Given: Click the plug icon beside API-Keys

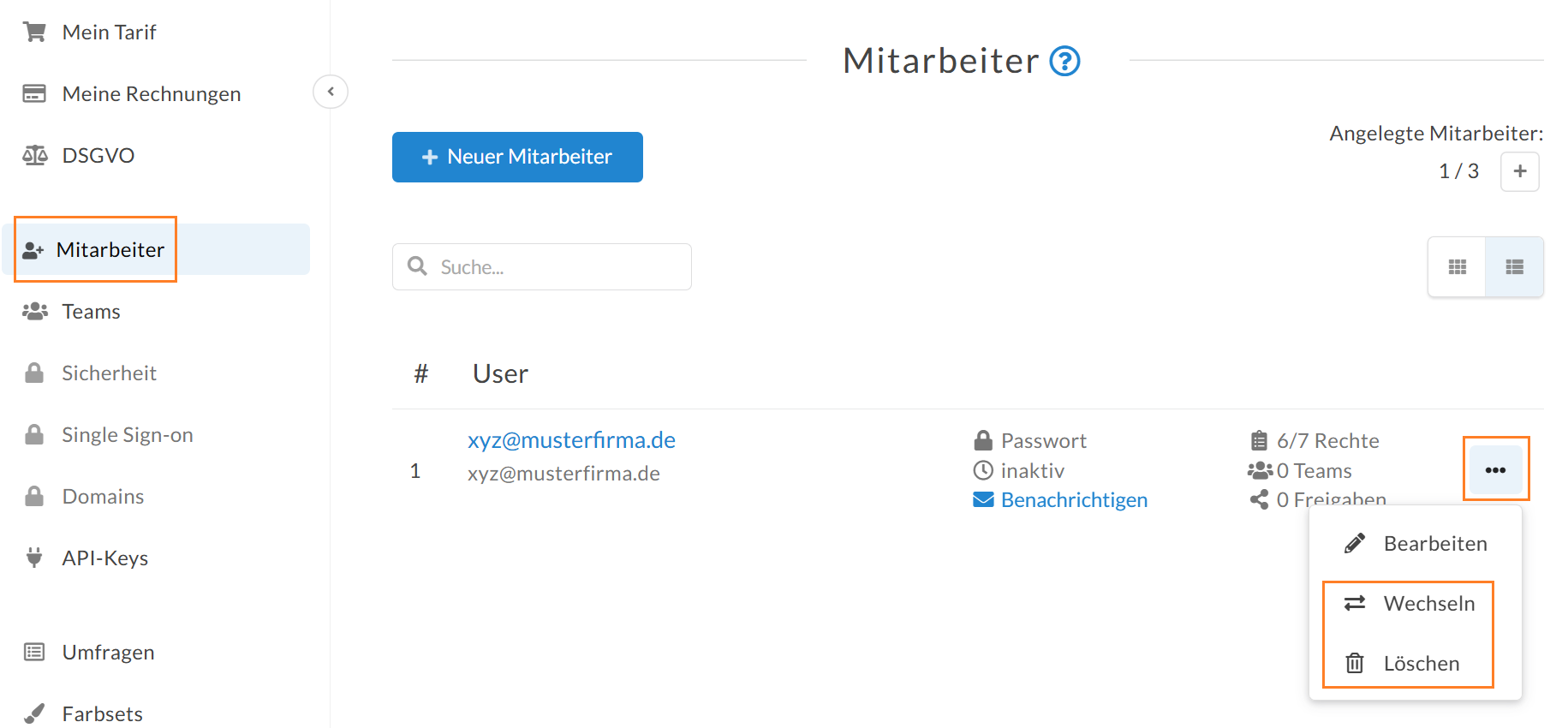Looking at the screenshot, I should [x=34, y=558].
